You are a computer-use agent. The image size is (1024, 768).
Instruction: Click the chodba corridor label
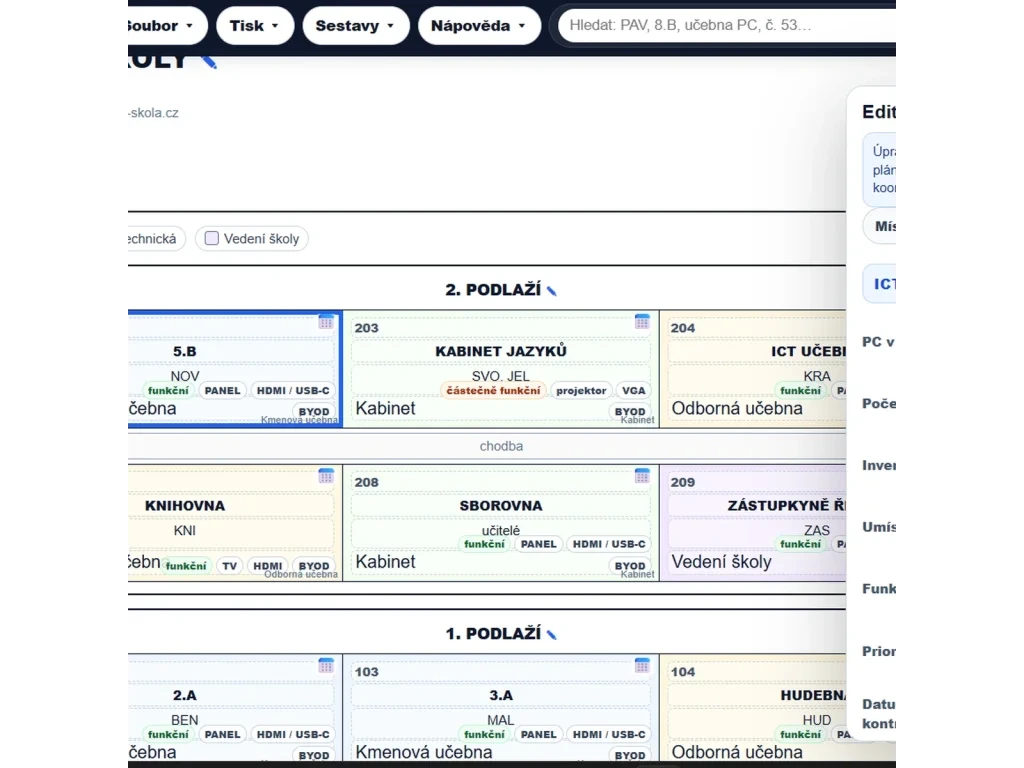pos(501,446)
